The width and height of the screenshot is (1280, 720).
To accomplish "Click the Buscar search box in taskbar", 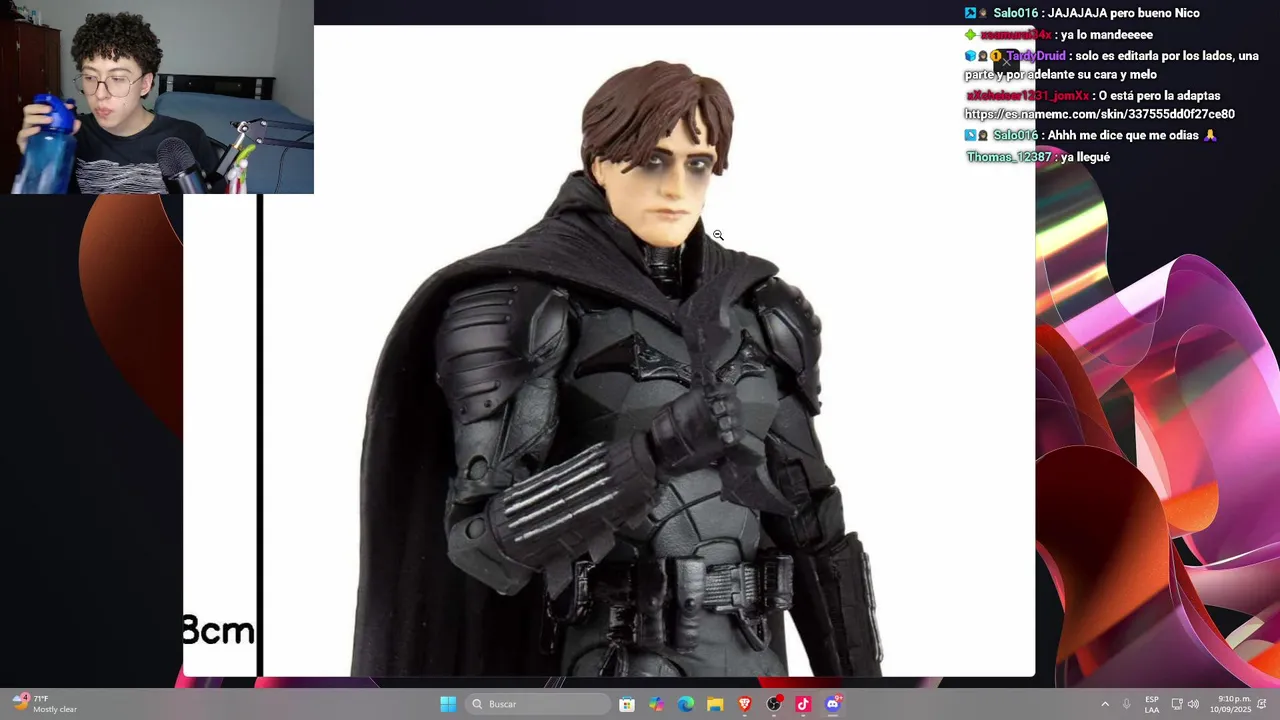I will tap(539, 704).
